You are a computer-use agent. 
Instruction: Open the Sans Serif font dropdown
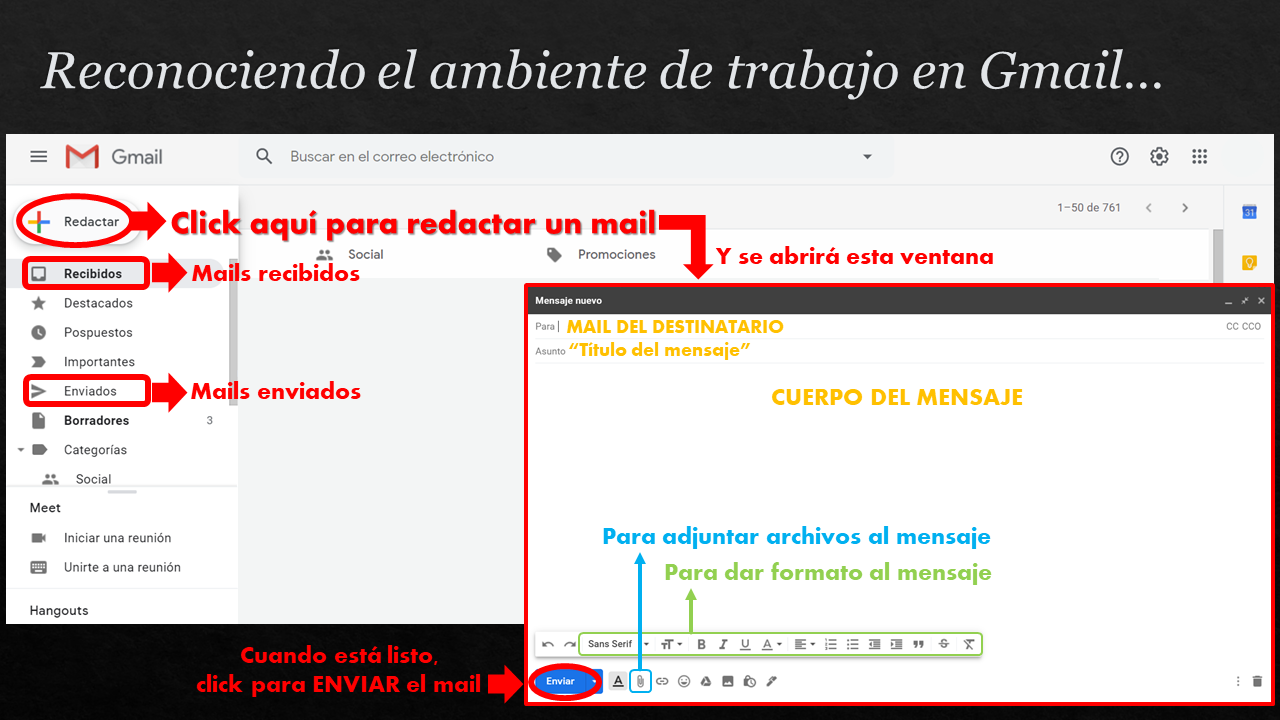618,645
